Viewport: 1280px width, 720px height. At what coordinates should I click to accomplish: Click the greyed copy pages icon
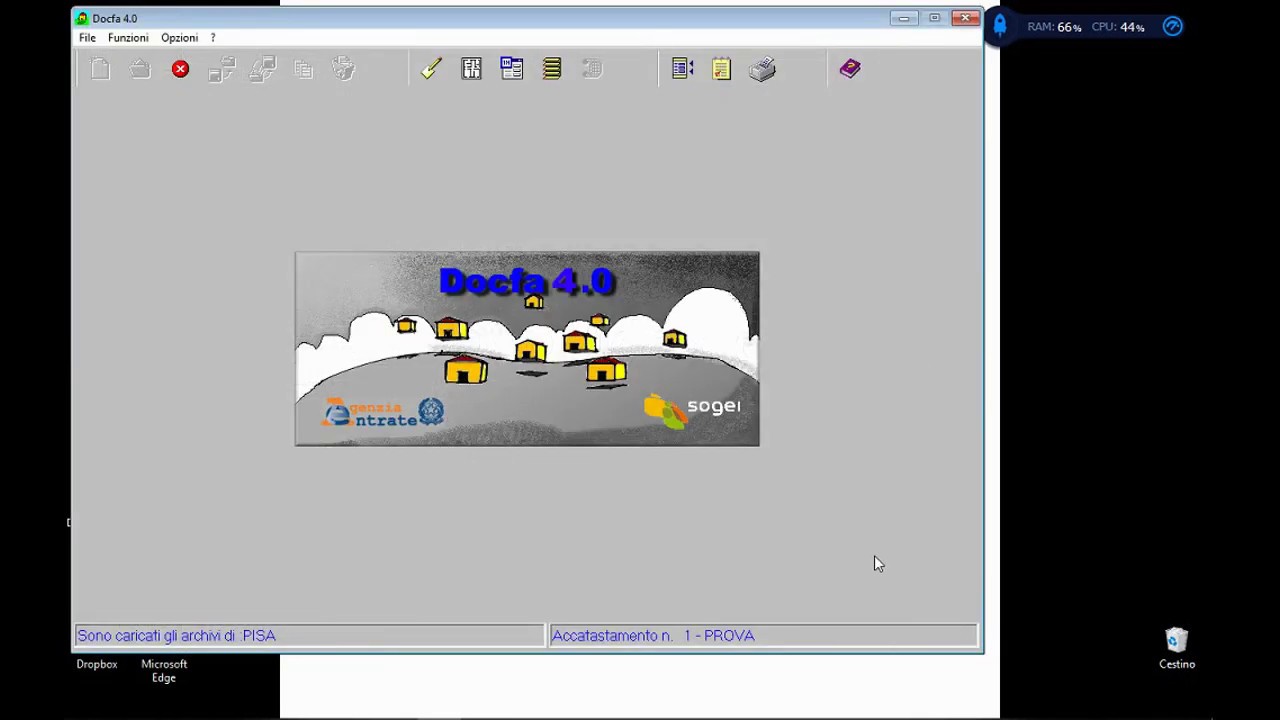(x=304, y=69)
